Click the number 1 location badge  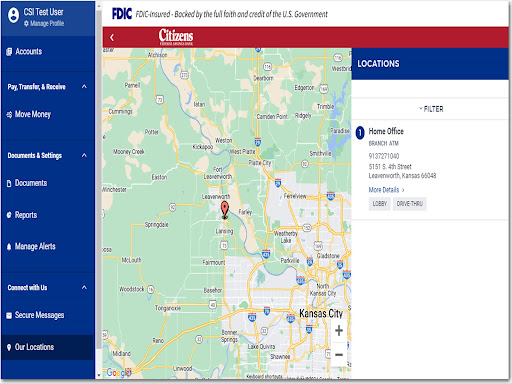[x=360, y=133]
